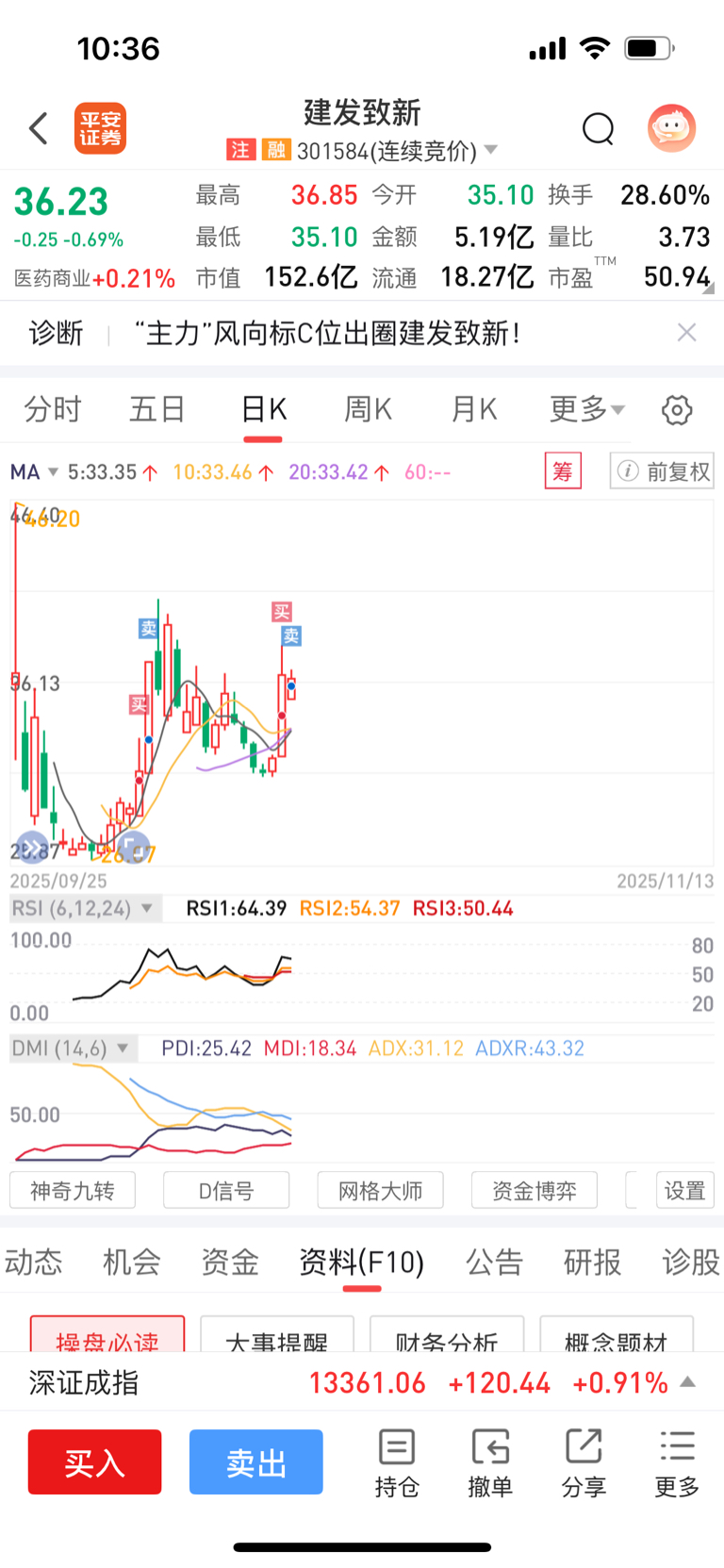Tap the blue 卖出 button
The width and height of the screenshot is (724, 1568).
pyautogui.click(x=256, y=1462)
